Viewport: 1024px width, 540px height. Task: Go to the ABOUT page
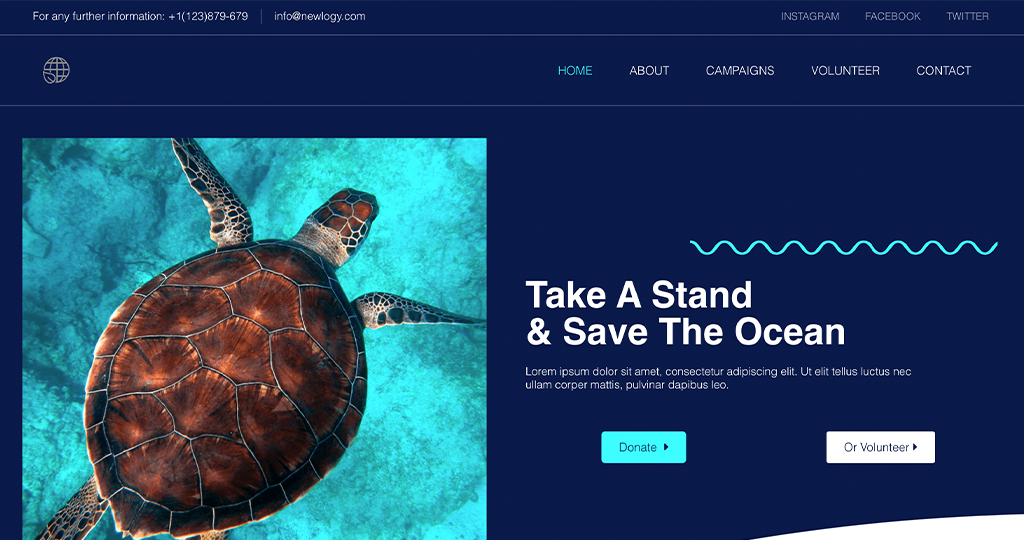pyautogui.click(x=649, y=71)
